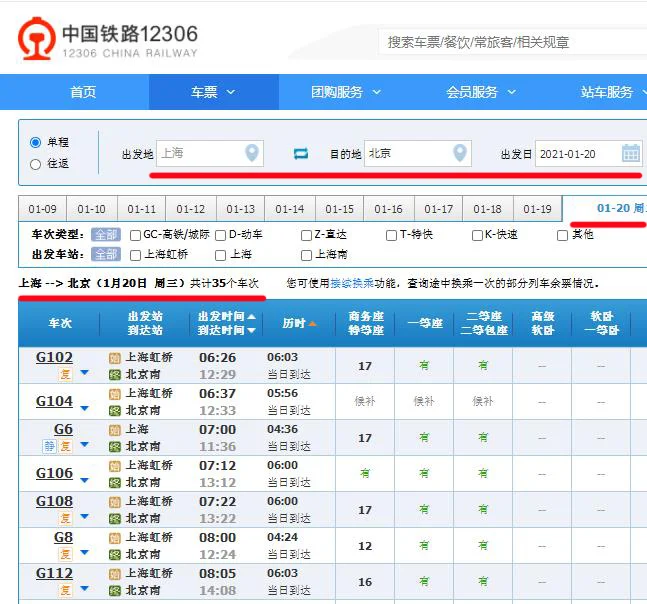
Task: Open location picker in departure field
Action: (252, 153)
